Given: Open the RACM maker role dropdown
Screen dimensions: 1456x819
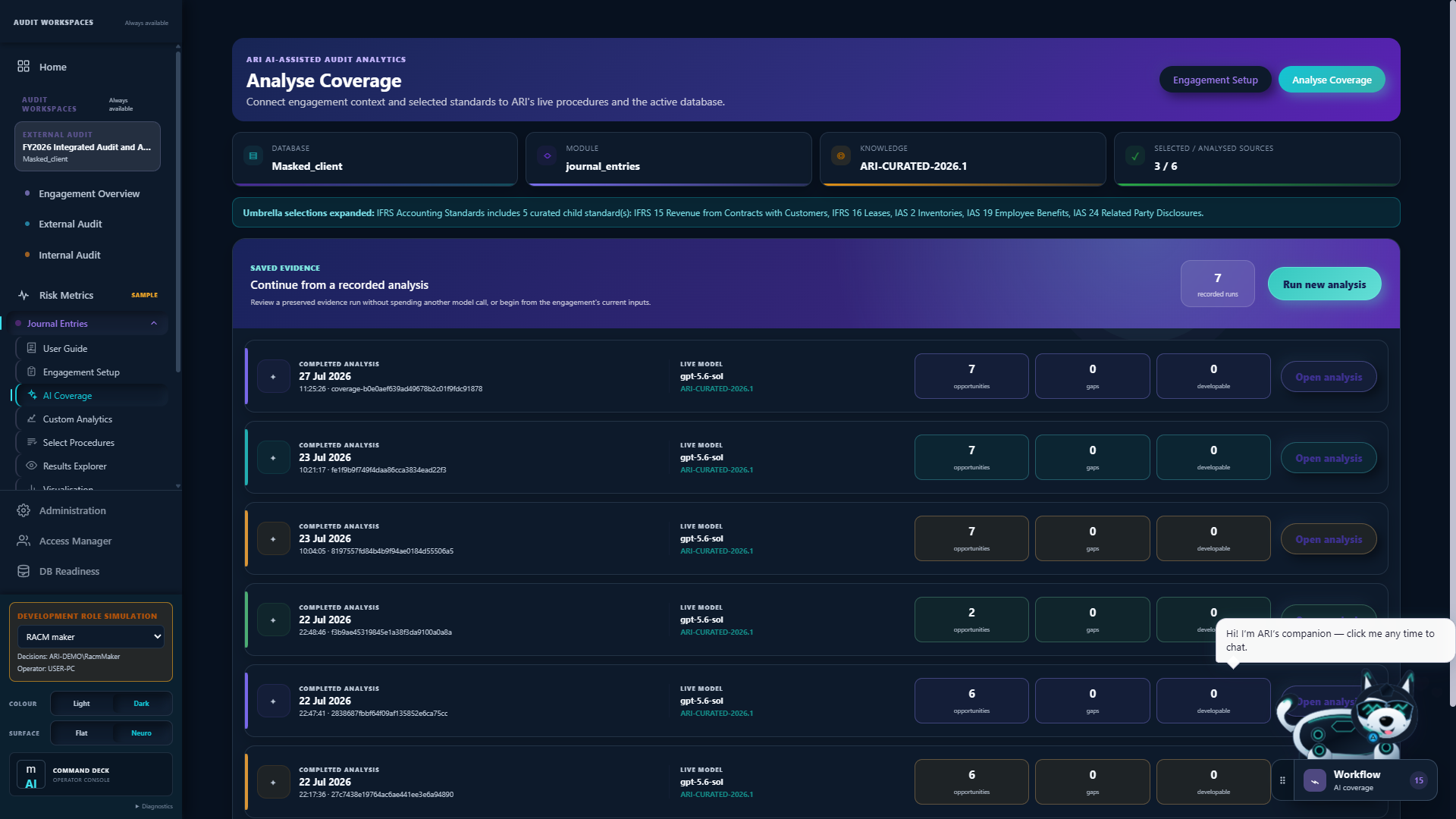Looking at the screenshot, I should (x=91, y=637).
